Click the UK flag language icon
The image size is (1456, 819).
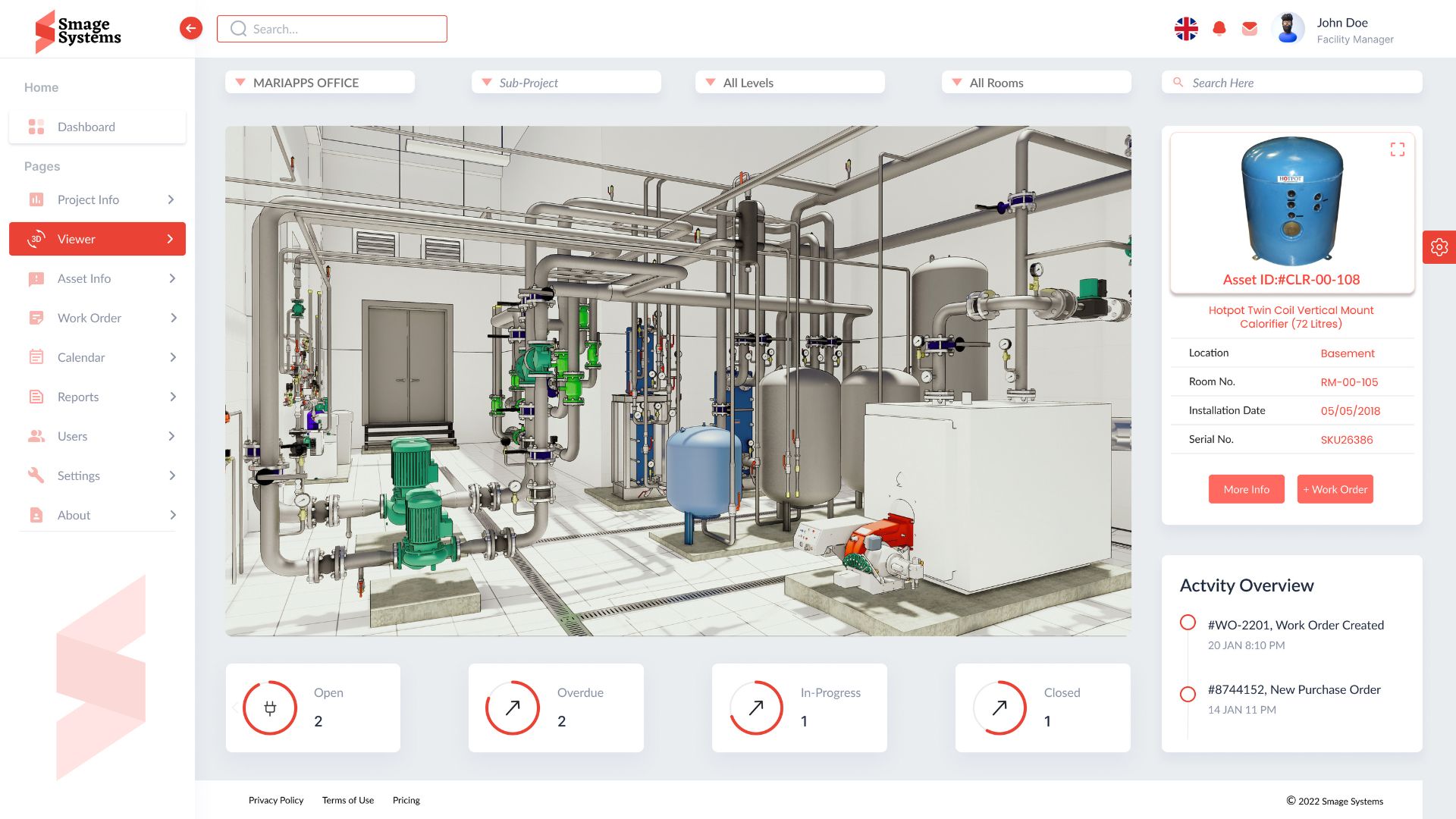[x=1186, y=29]
